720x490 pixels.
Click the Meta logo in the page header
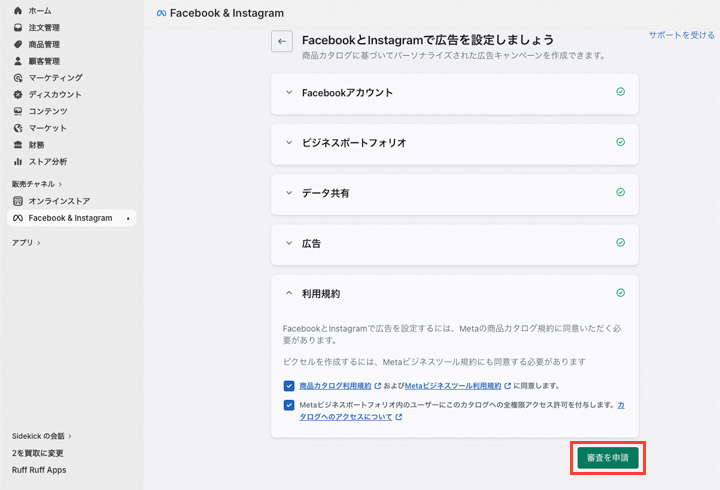pos(161,13)
